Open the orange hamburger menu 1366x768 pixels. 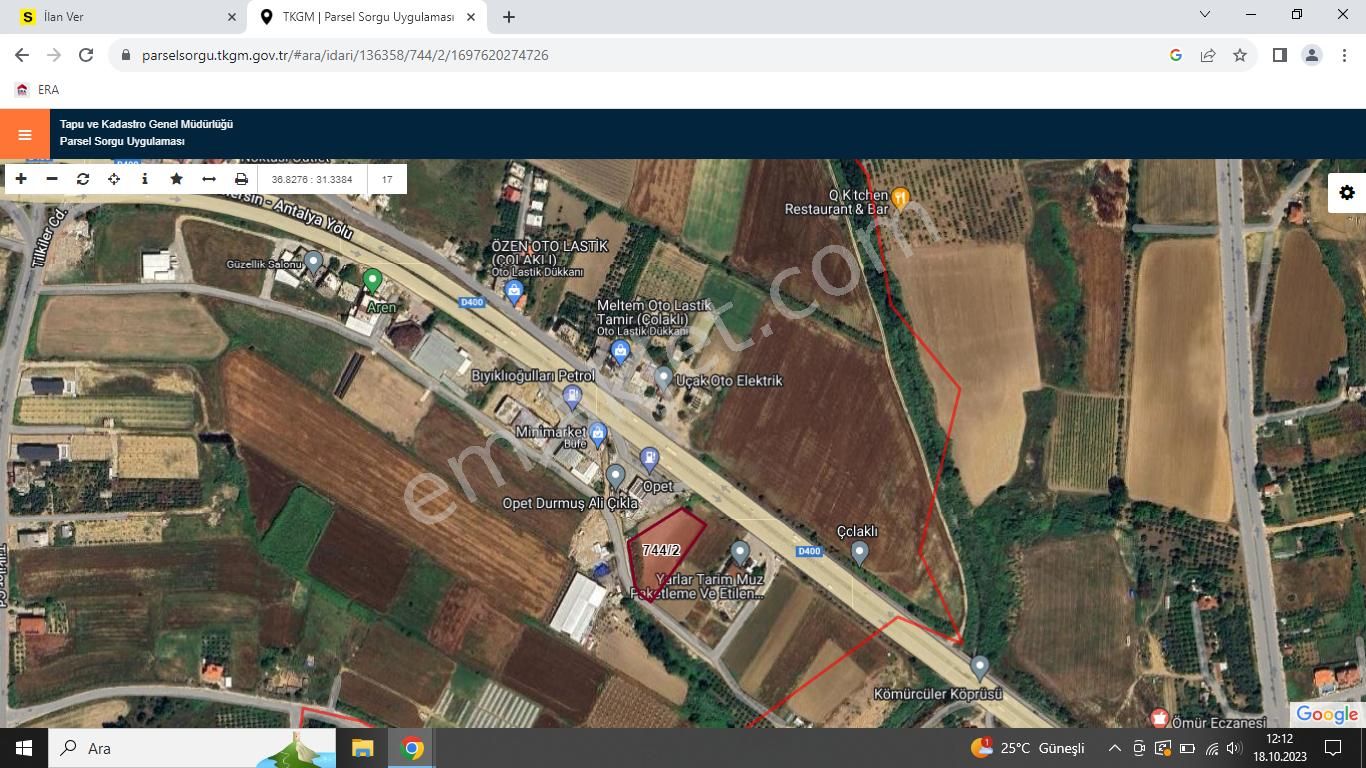click(25, 134)
